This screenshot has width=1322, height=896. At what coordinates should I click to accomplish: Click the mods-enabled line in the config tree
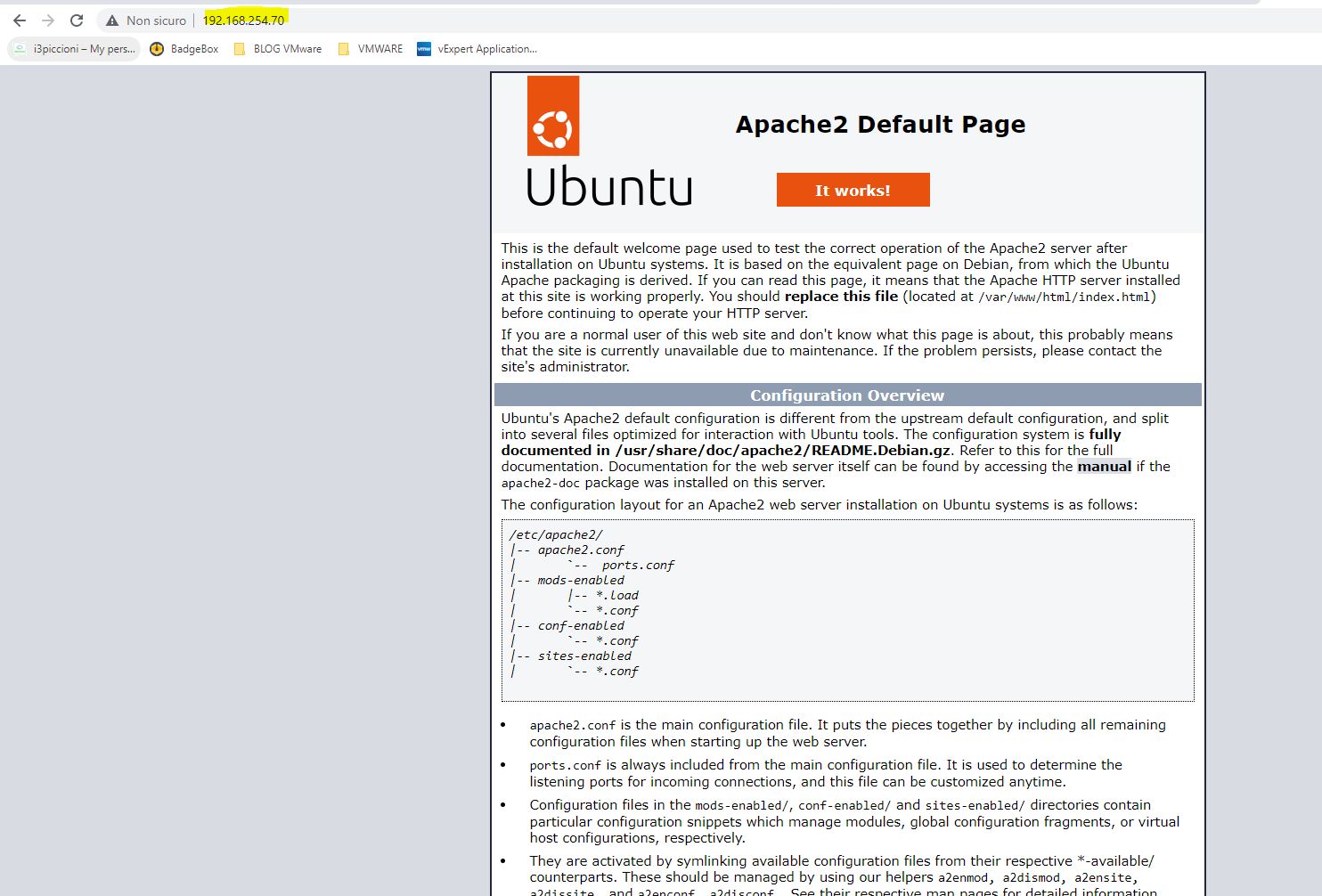pos(581,580)
